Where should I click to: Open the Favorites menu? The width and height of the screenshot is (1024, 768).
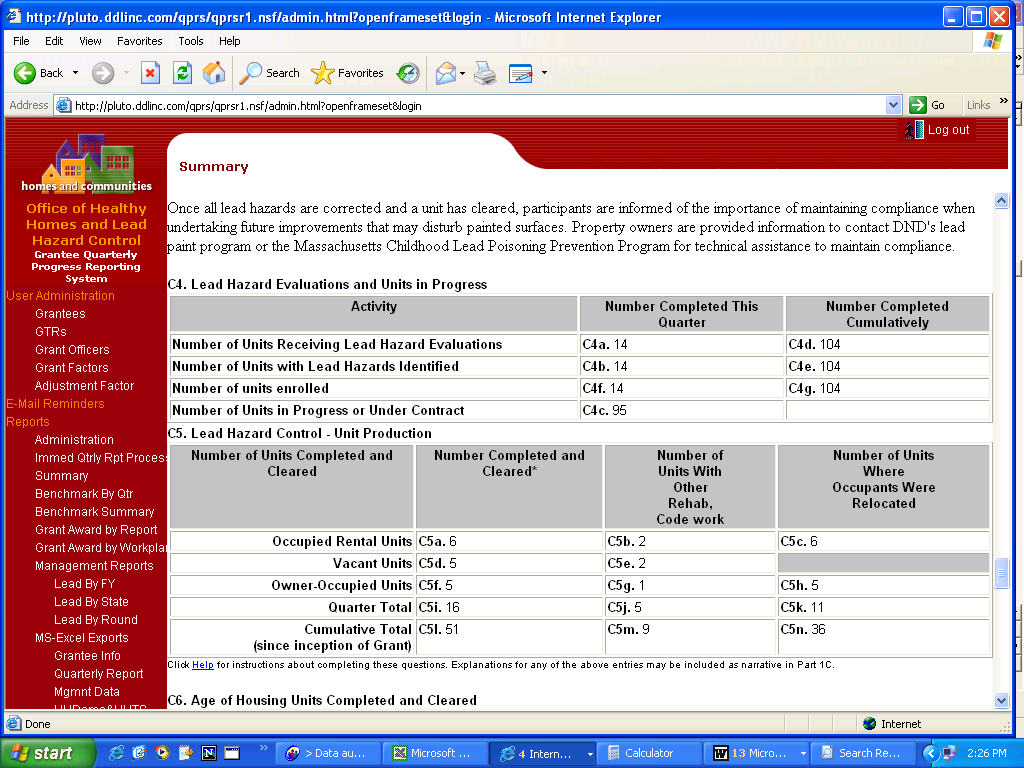pos(140,41)
